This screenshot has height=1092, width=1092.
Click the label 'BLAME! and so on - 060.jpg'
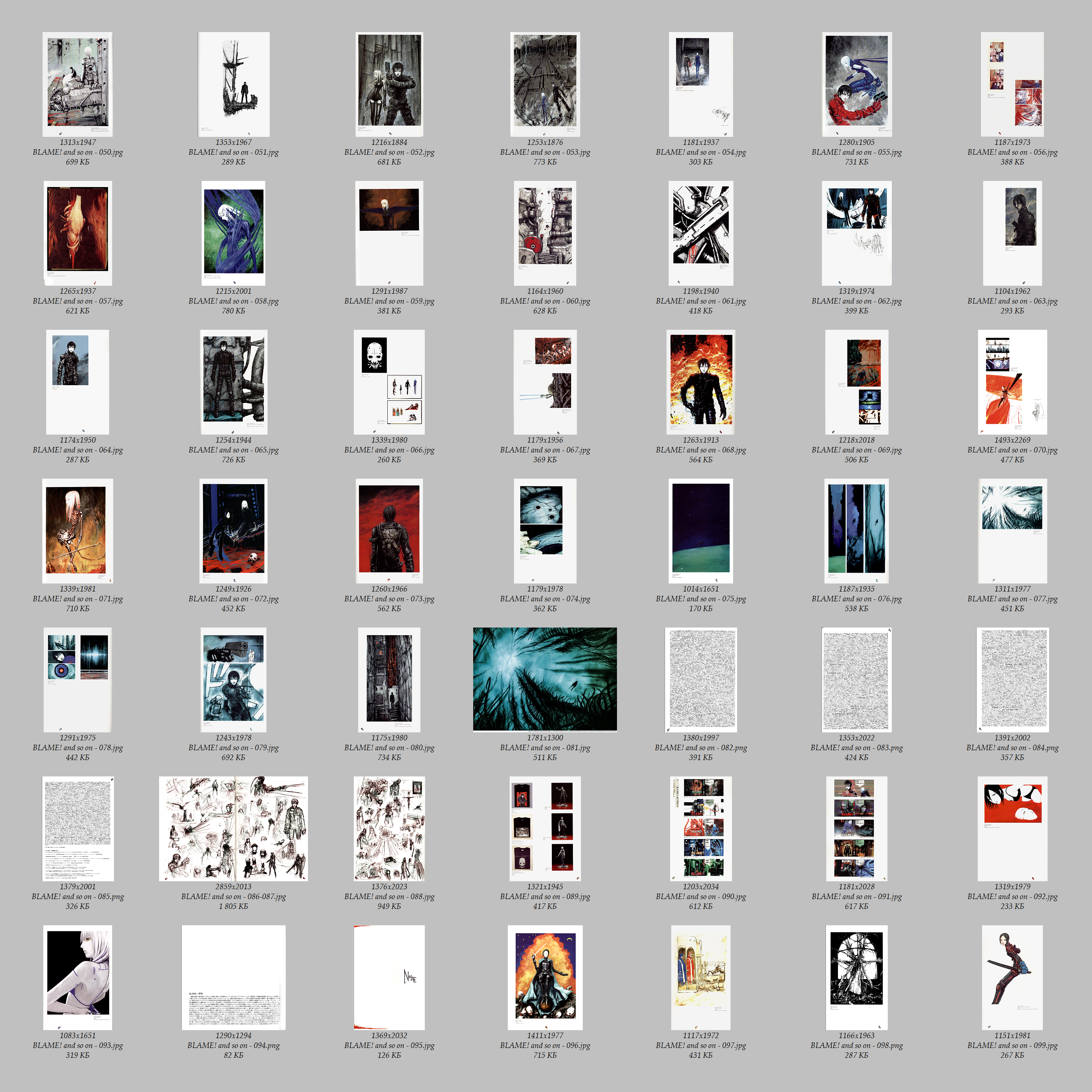(x=545, y=301)
